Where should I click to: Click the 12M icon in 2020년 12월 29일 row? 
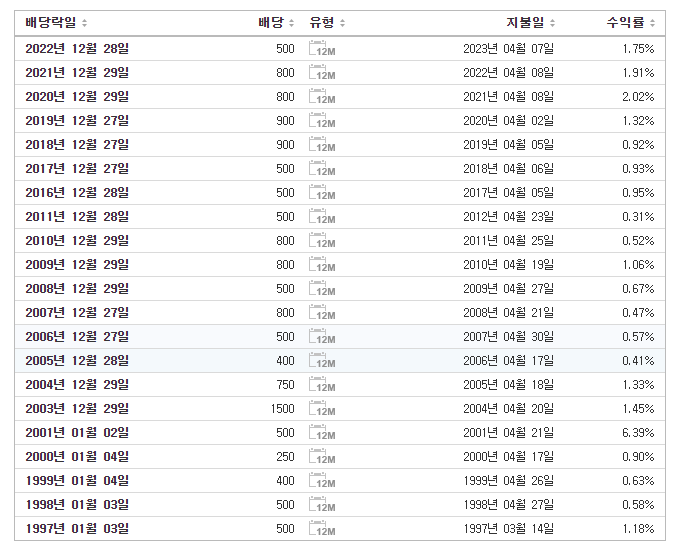322,97
